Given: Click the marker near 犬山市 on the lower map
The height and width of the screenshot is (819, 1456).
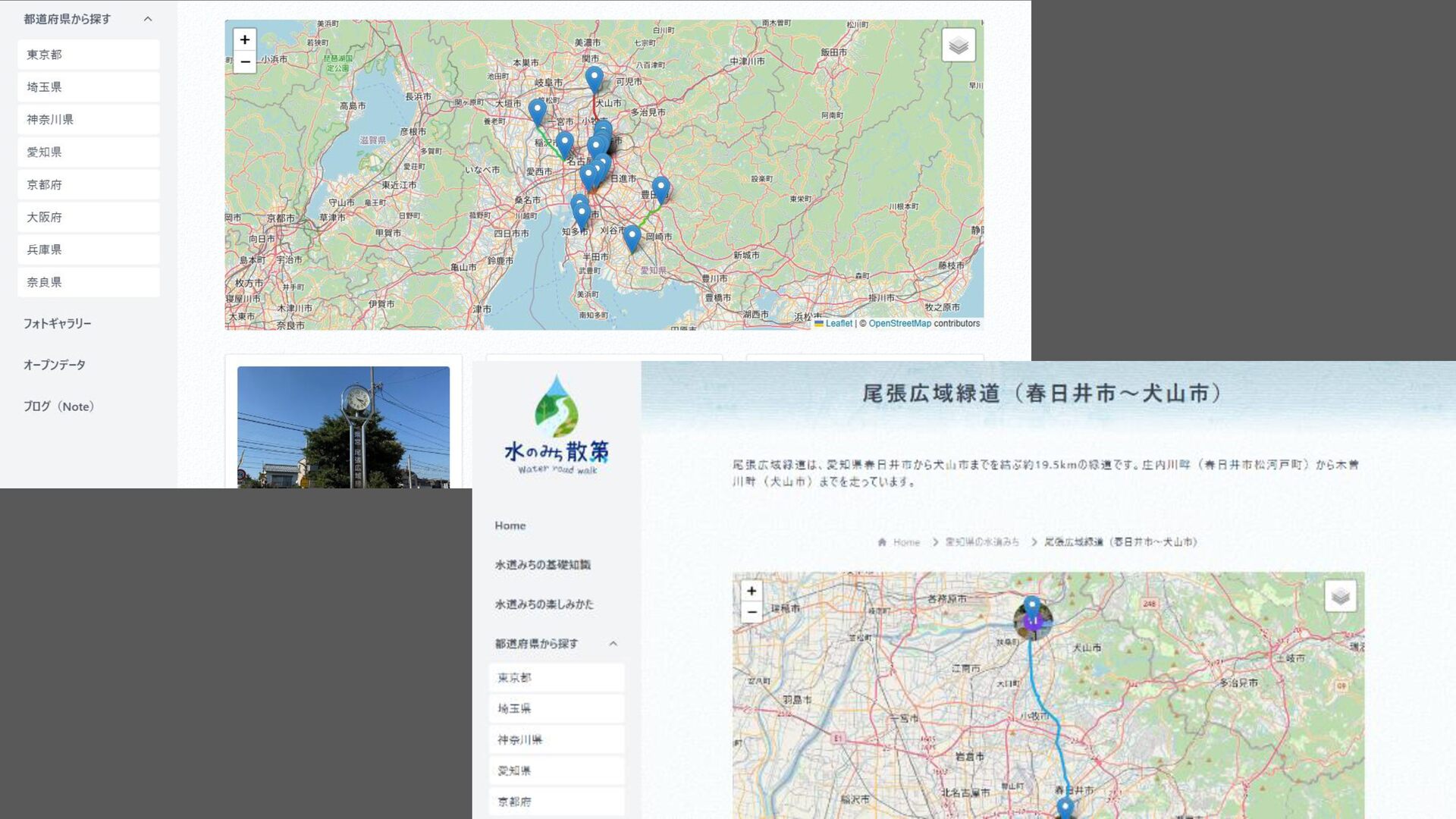Looking at the screenshot, I should (x=1032, y=607).
